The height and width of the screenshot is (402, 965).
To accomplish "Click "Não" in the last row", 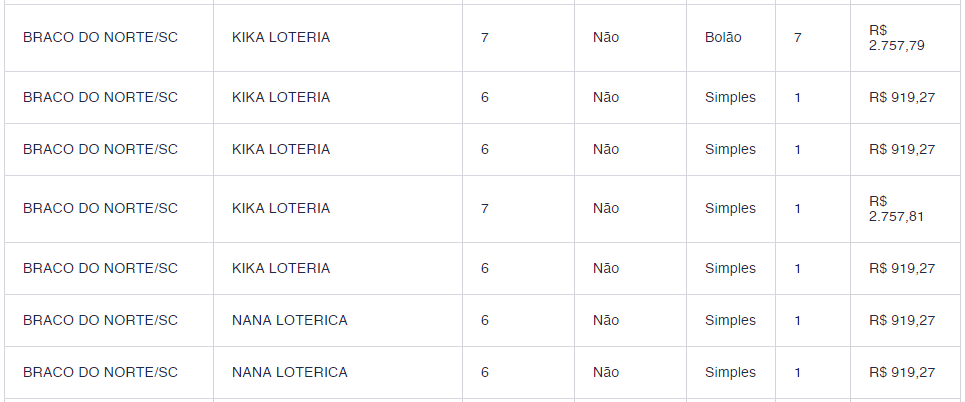I will 606,372.
